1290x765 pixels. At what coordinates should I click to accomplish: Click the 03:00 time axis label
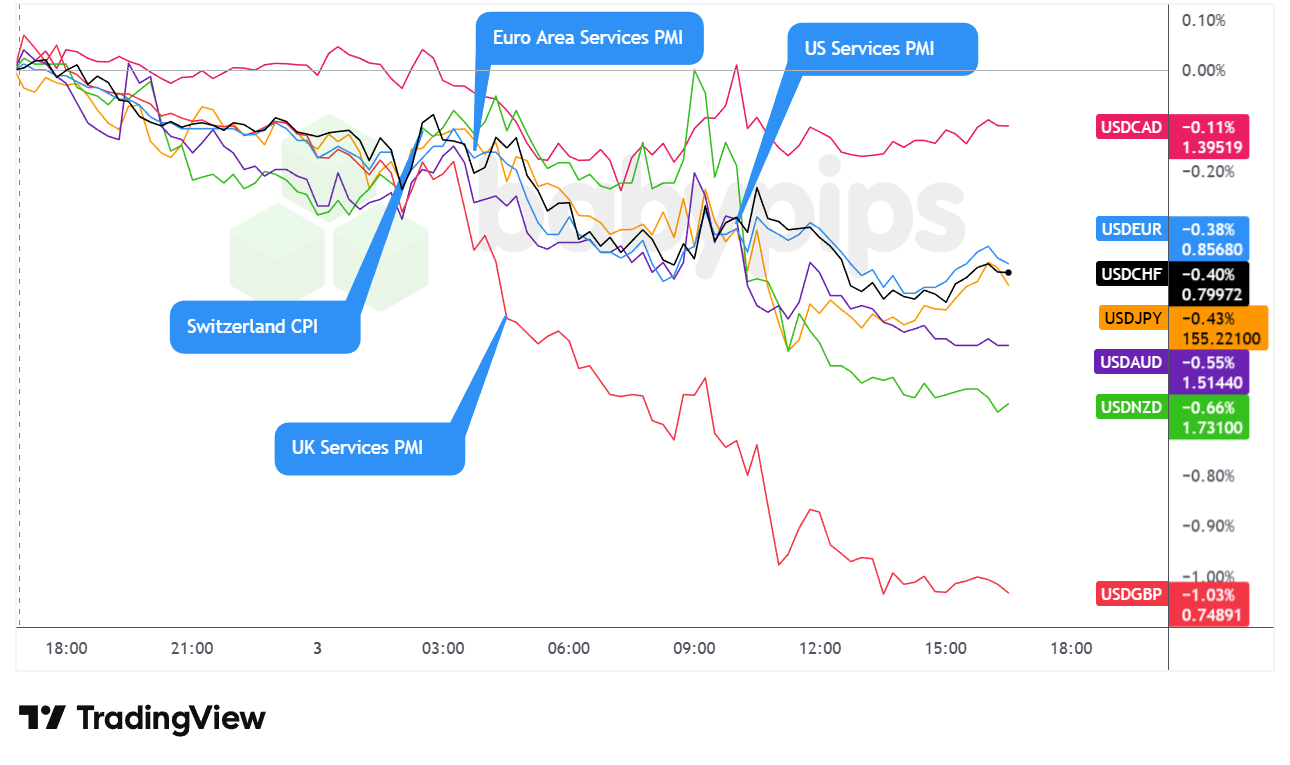click(442, 648)
